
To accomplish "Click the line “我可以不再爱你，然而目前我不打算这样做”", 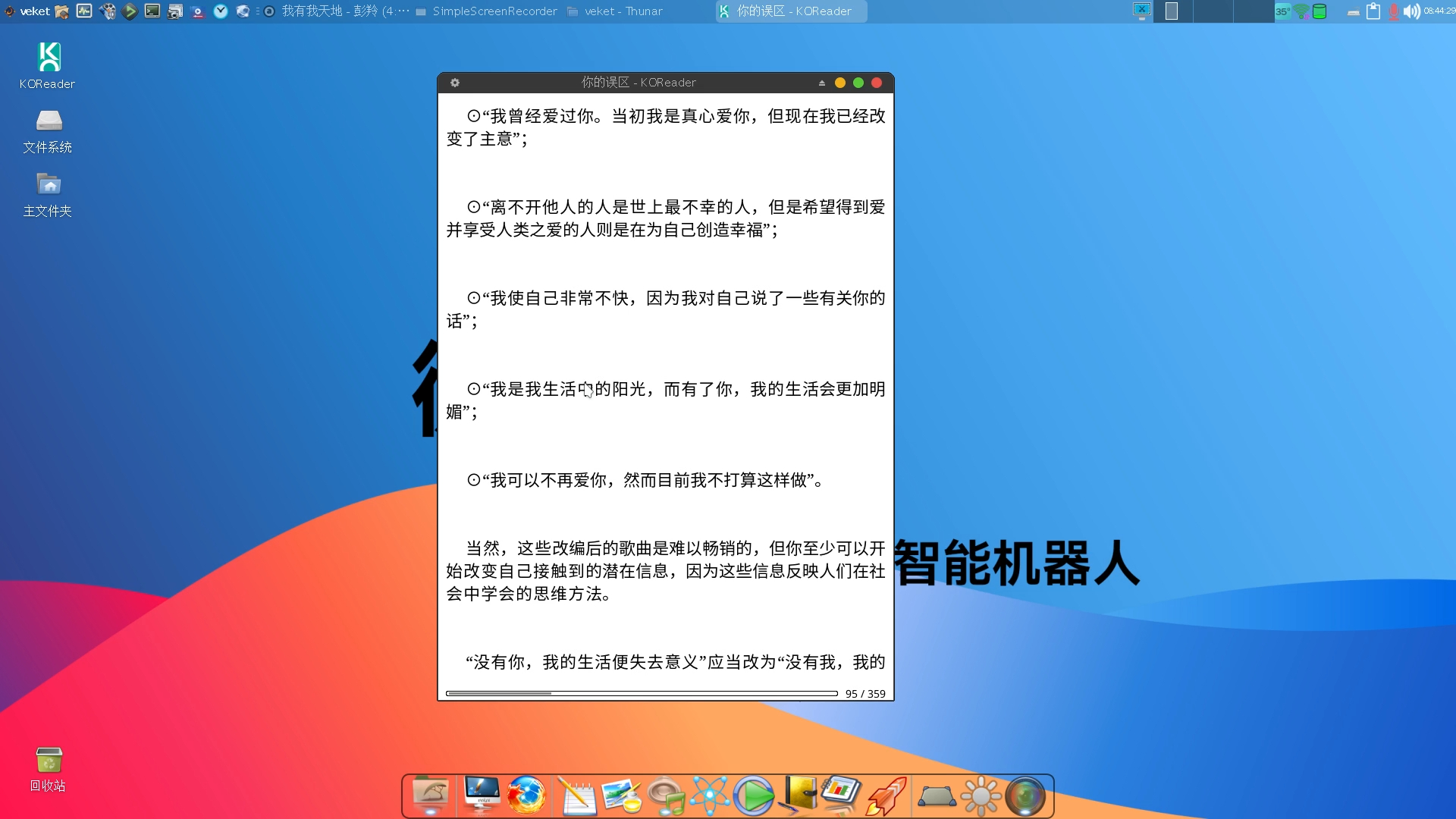I will 645,480.
